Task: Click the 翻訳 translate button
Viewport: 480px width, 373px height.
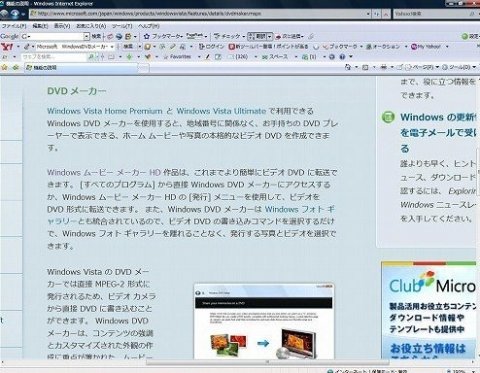Action: (x=257, y=36)
